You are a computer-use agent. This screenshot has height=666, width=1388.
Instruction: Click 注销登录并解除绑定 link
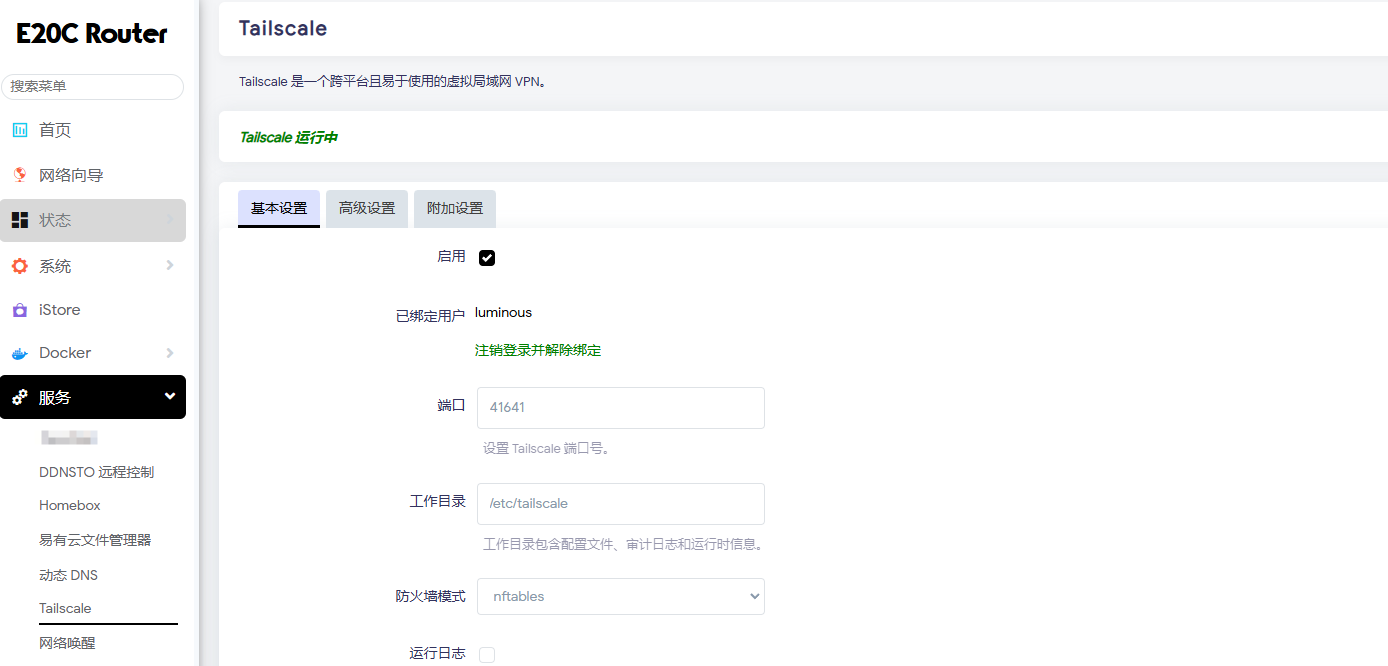(538, 351)
